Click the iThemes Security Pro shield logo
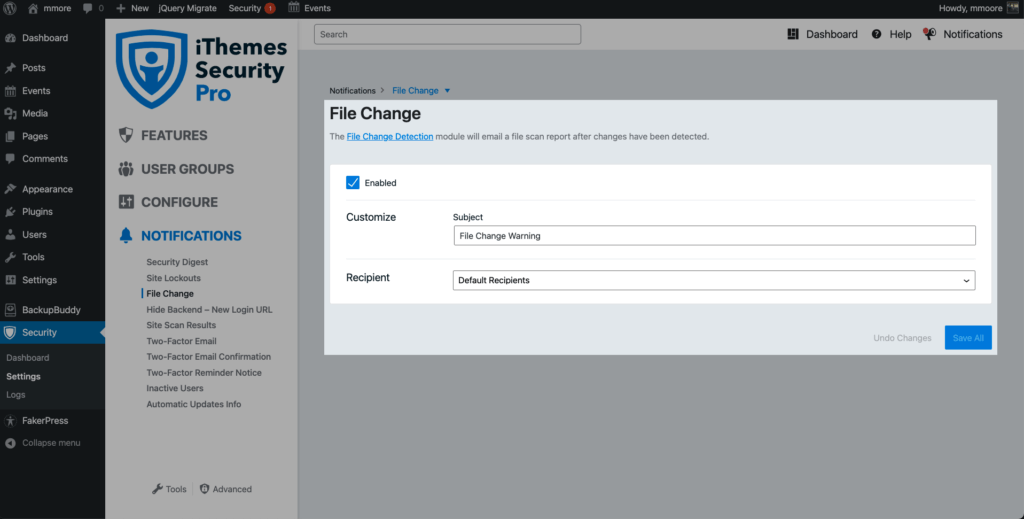 click(x=152, y=69)
